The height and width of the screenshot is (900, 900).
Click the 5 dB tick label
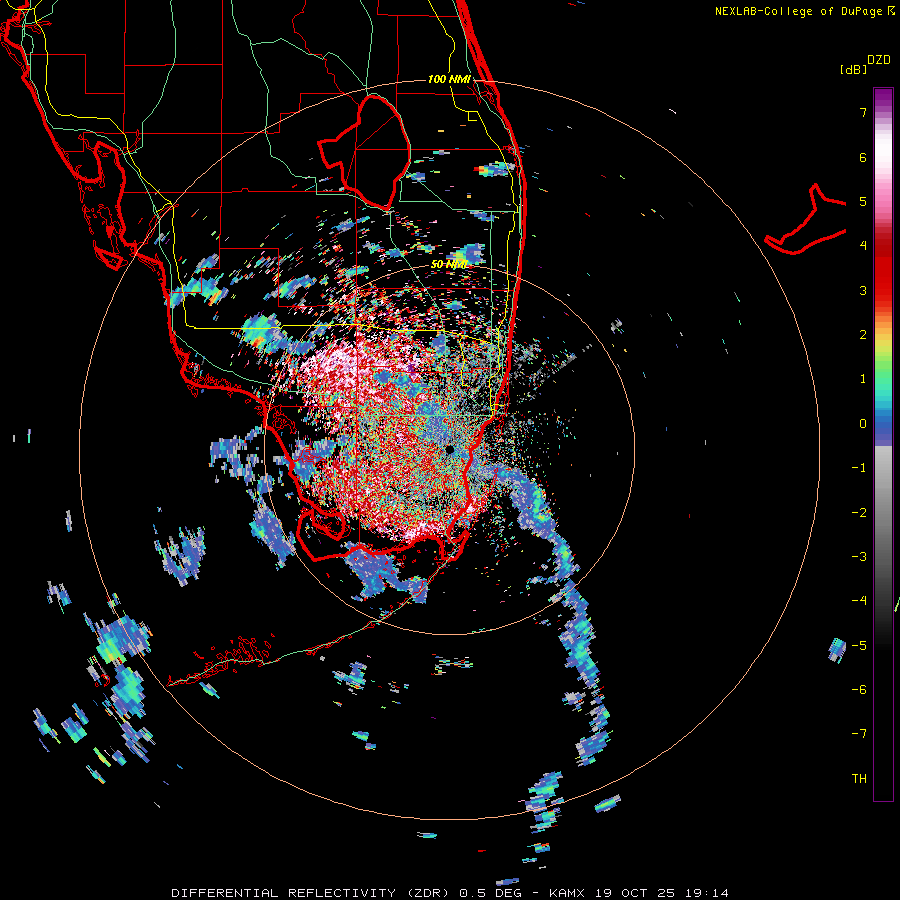coord(863,201)
